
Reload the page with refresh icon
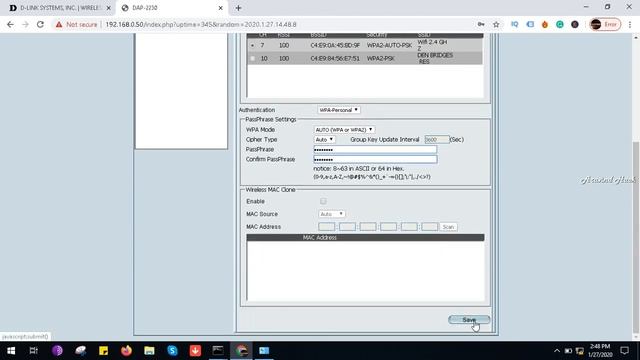coord(40,24)
